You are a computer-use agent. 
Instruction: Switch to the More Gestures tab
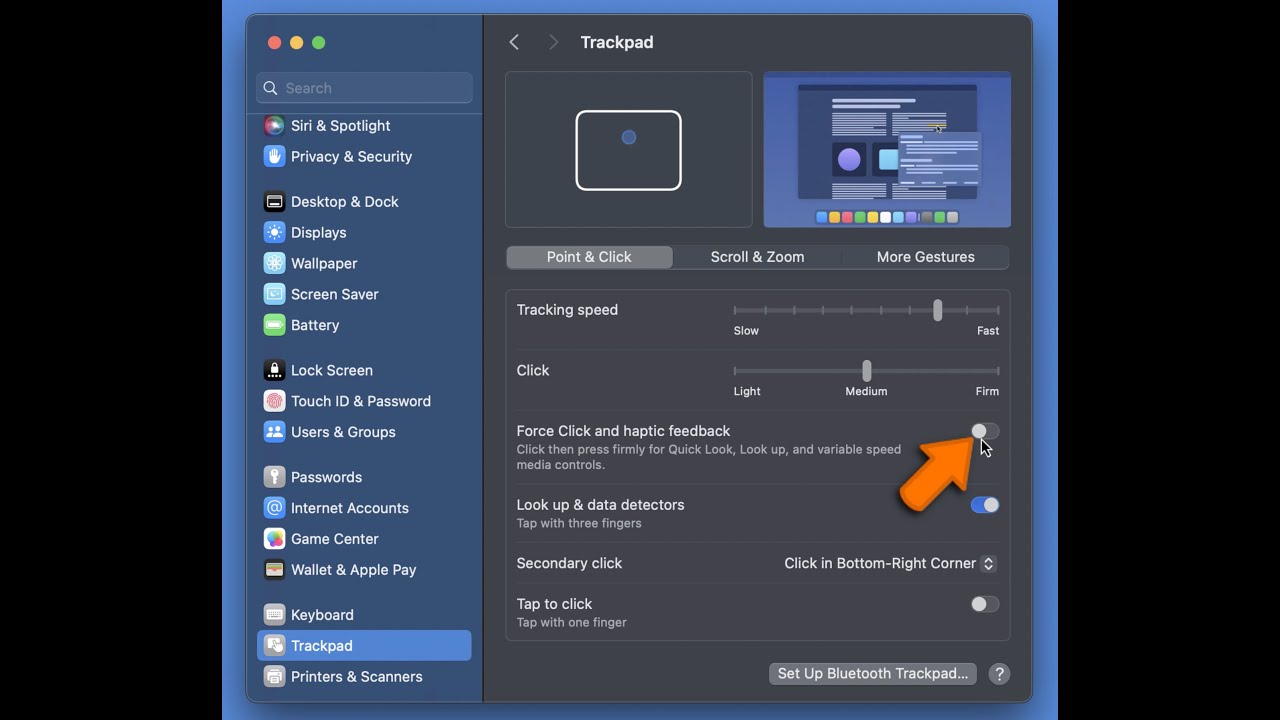[x=925, y=257]
